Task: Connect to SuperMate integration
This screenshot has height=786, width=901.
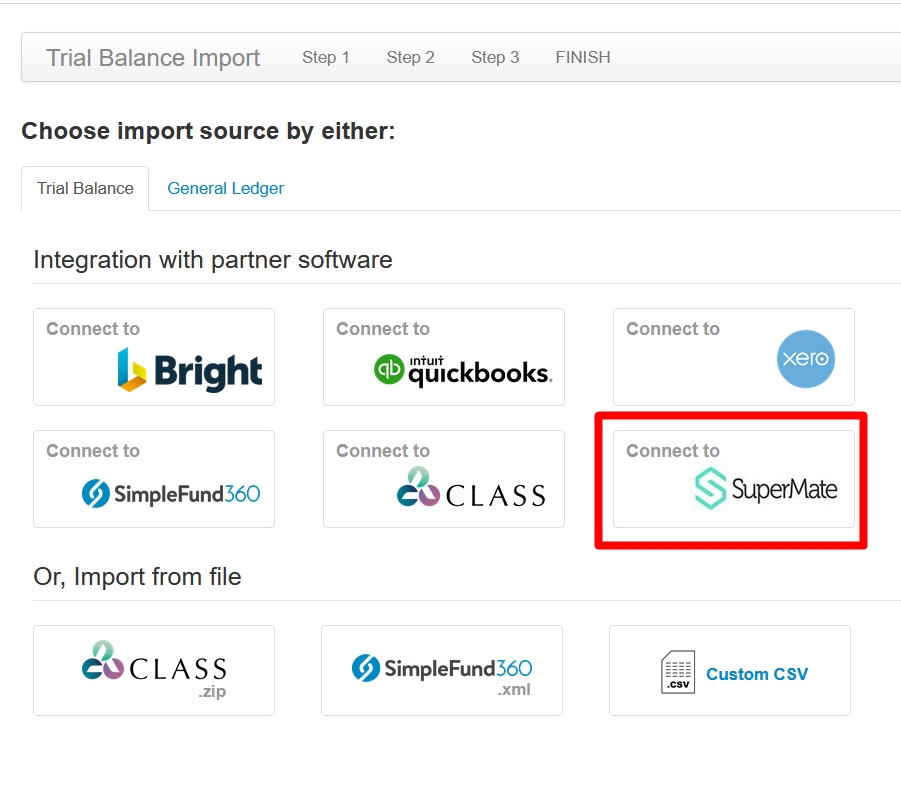Action: coord(734,479)
